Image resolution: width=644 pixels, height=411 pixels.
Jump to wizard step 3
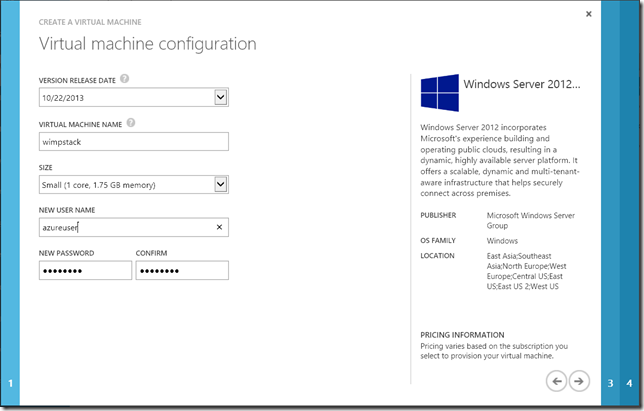tap(610, 383)
